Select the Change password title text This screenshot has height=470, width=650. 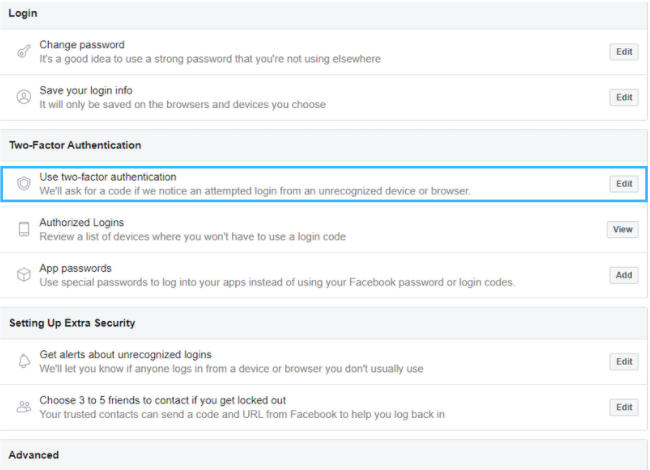pyautogui.click(x=82, y=45)
